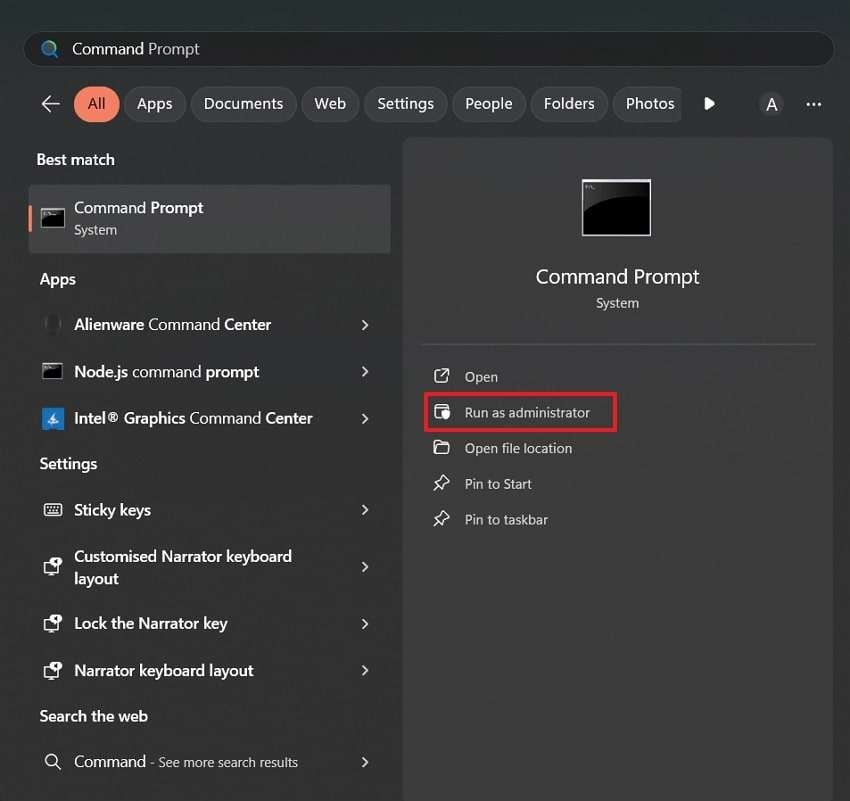Click the pin icon for Pin to taskbar
Image resolution: width=850 pixels, height=801 pixels.
441,519
